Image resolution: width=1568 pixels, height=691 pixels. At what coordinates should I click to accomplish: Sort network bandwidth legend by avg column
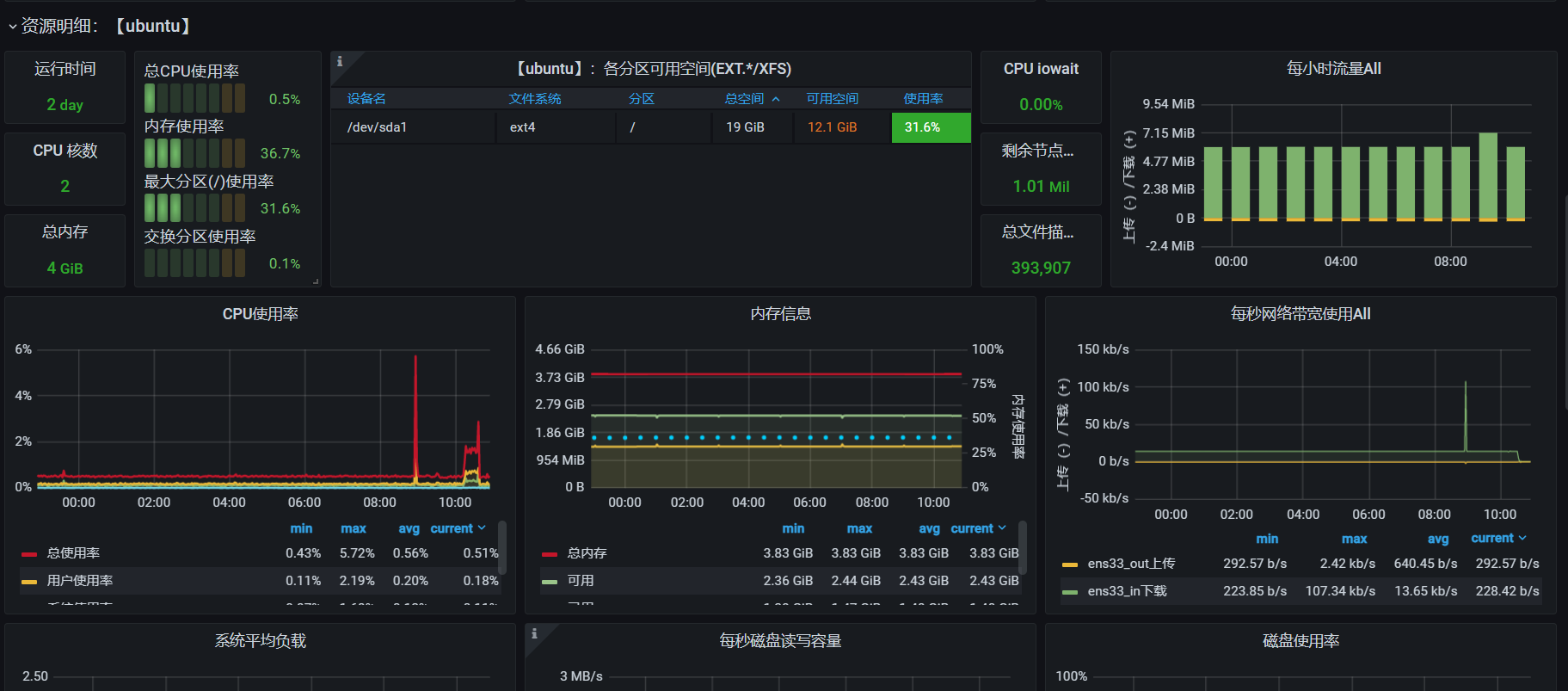click(1438, 539)
